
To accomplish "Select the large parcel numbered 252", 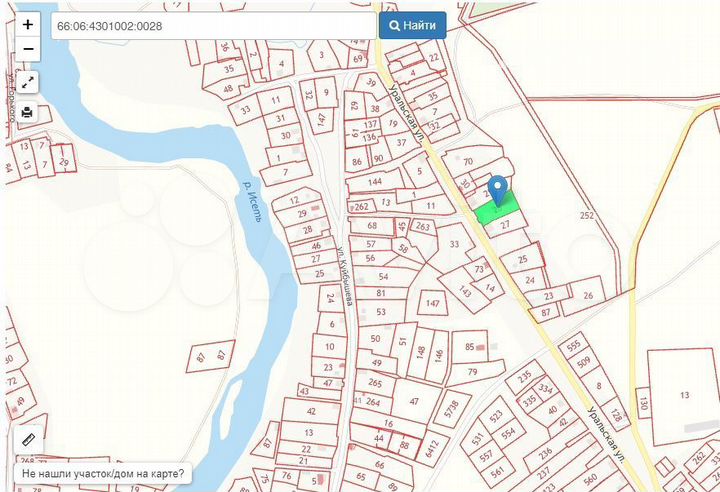I will [586, 215].
